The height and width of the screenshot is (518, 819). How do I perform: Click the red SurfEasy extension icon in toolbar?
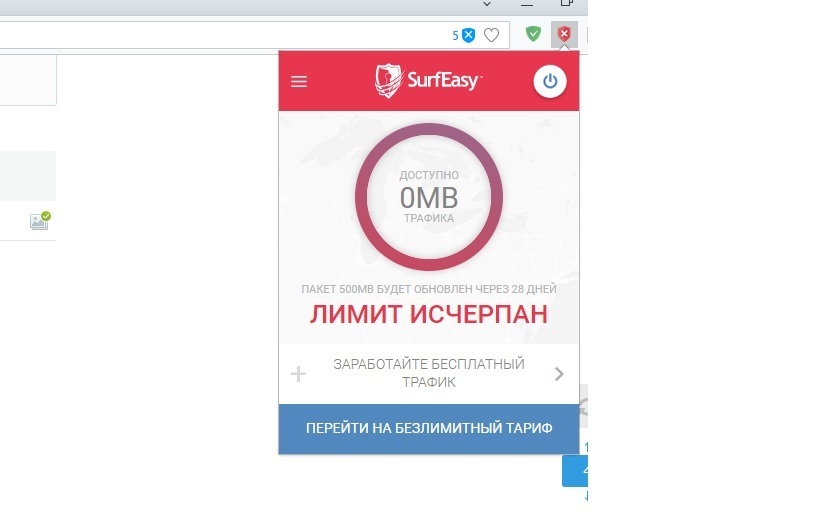564,34
